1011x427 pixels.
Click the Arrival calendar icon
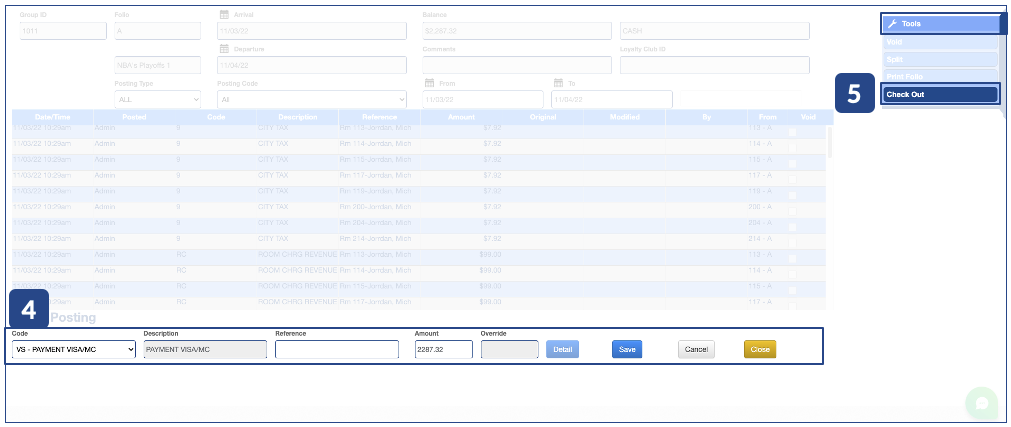pos(224,16)
